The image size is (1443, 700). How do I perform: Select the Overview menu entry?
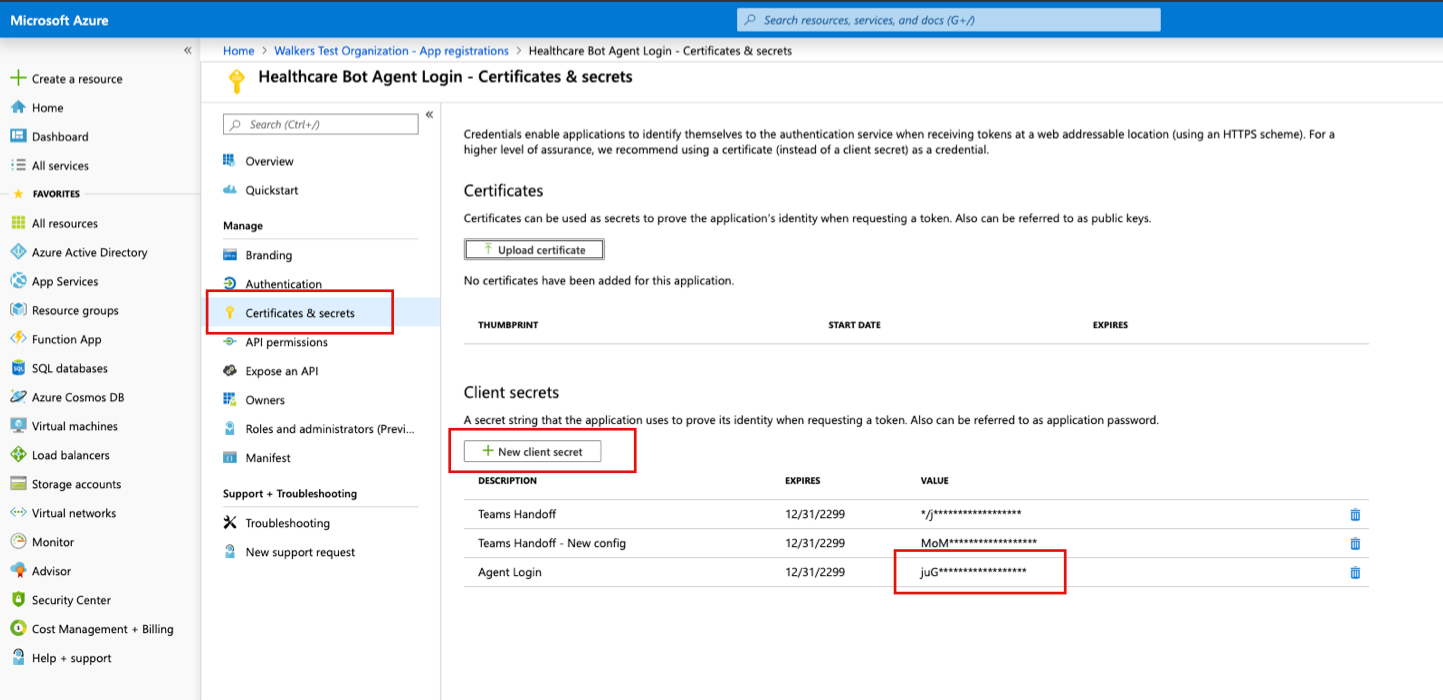click(270, 160)
